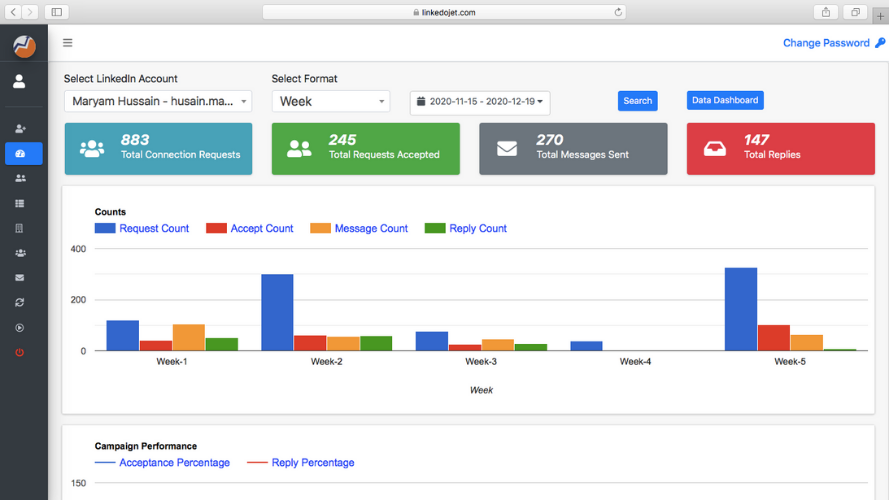Click the Campaign Performance chart title
890x500 pixels.
(146, 446)
